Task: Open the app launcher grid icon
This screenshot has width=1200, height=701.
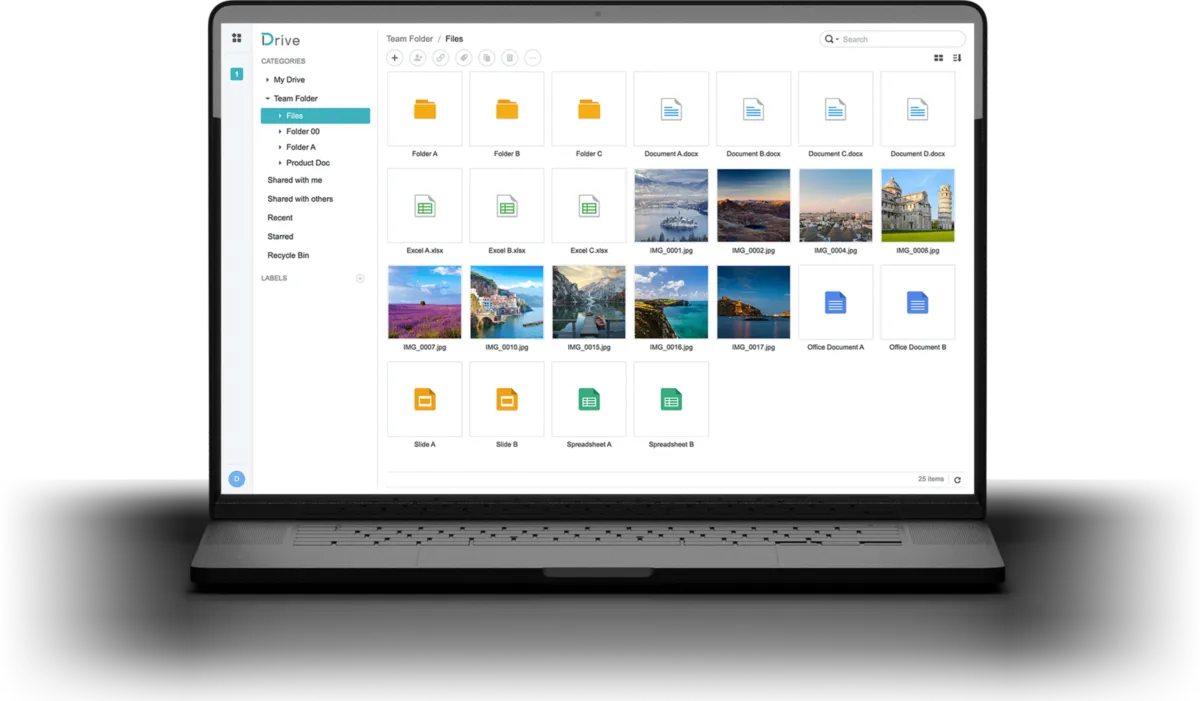Action: click(237, 38)
